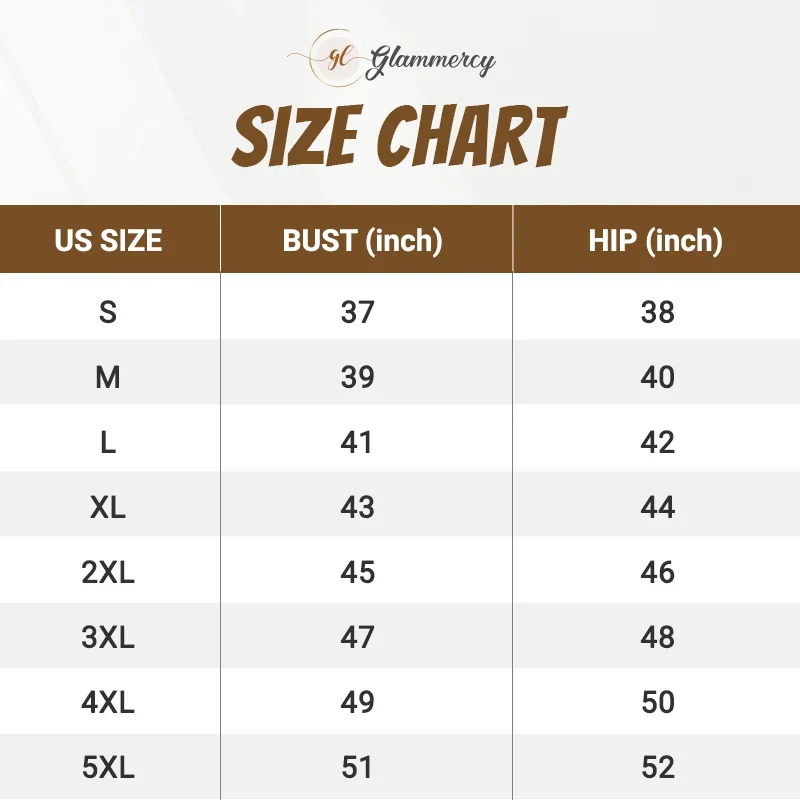Click the L size row label

(108, 442)
